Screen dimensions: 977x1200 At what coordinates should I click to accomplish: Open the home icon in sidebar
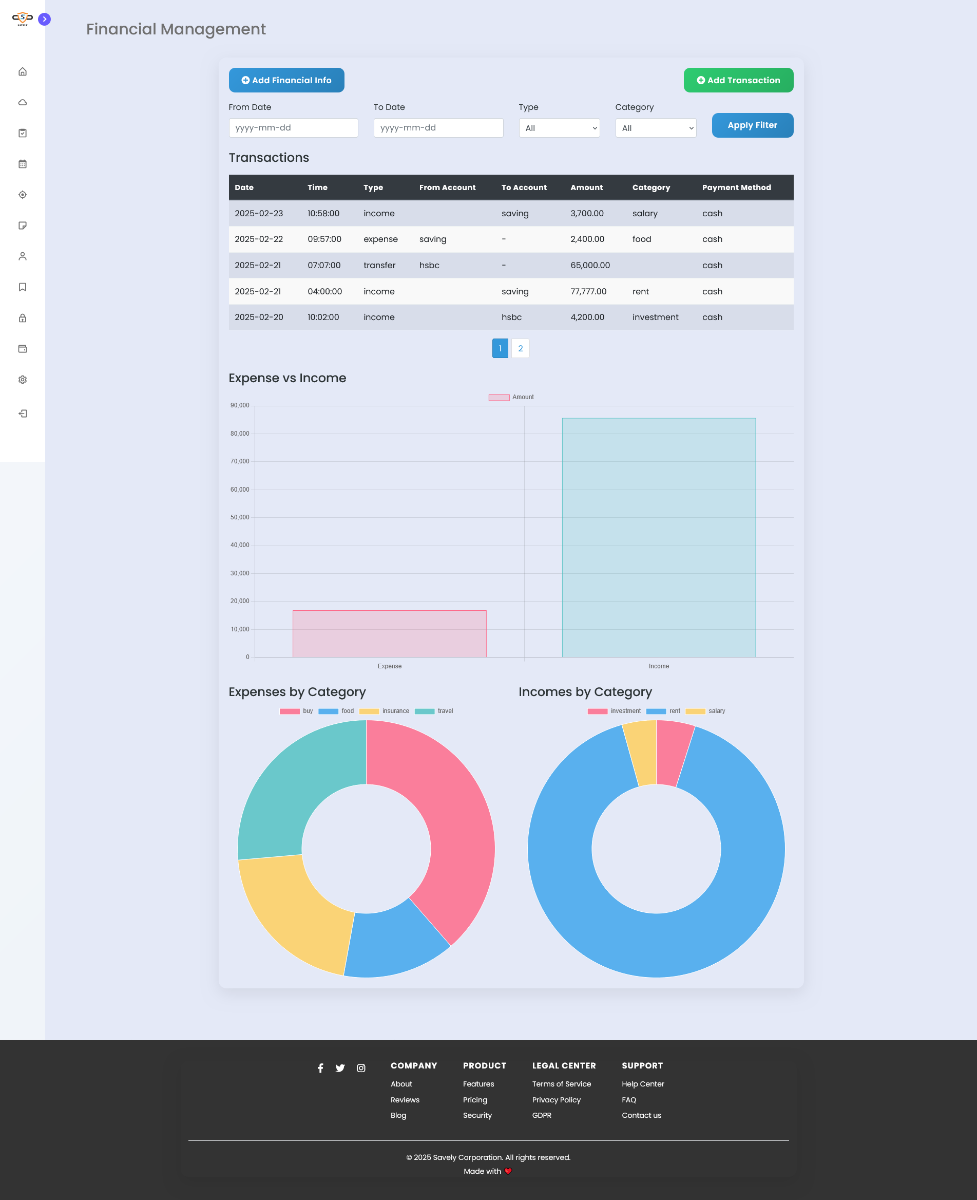click(22, 71)
